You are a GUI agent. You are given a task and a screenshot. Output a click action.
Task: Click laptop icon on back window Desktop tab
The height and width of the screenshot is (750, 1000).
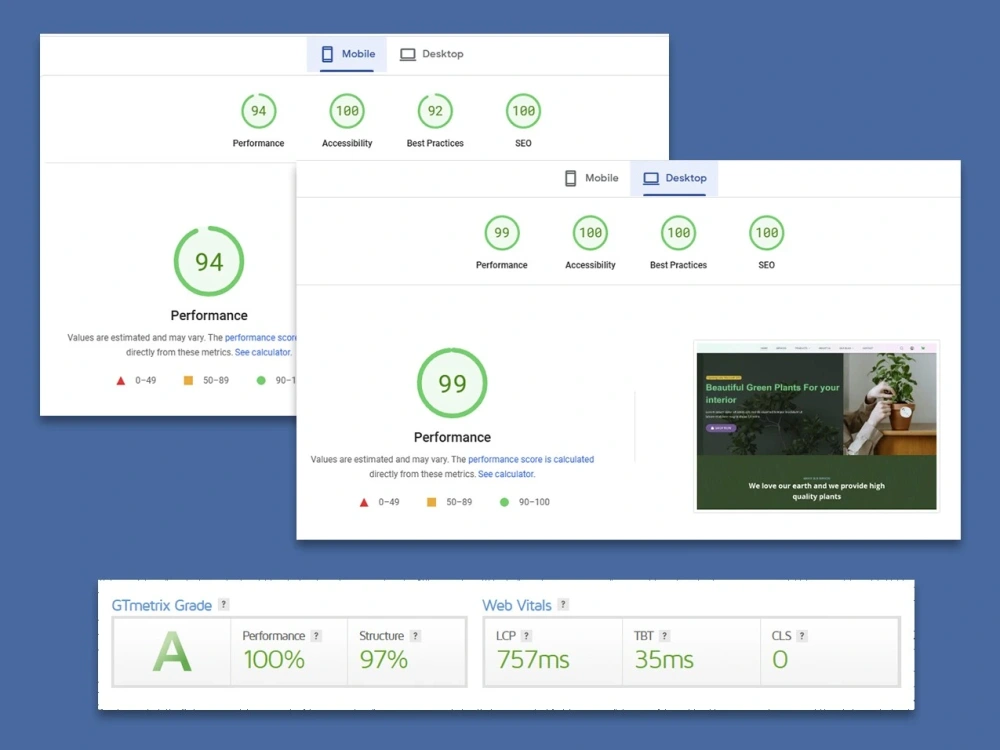pos(408,54)
